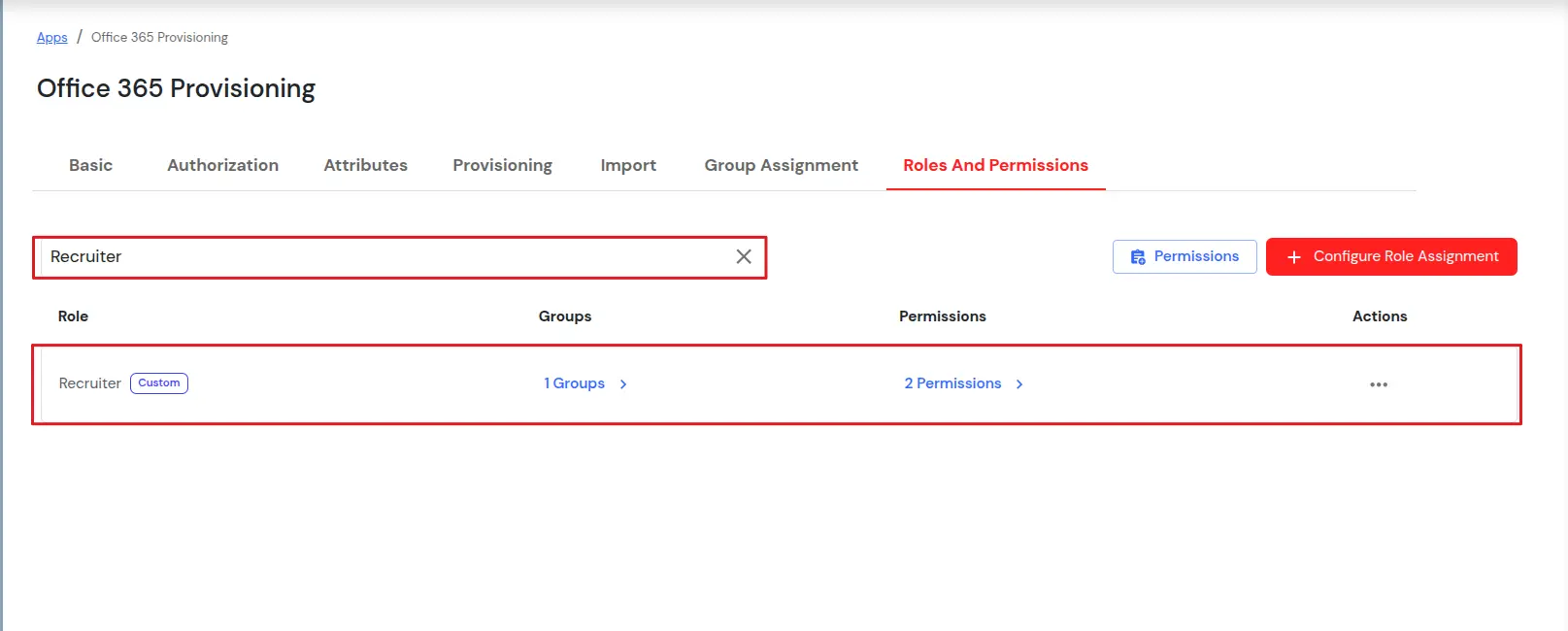Open the three-dot actions menu for Recruiter
Viewport: 1568px width, 631px height.
1379,384
